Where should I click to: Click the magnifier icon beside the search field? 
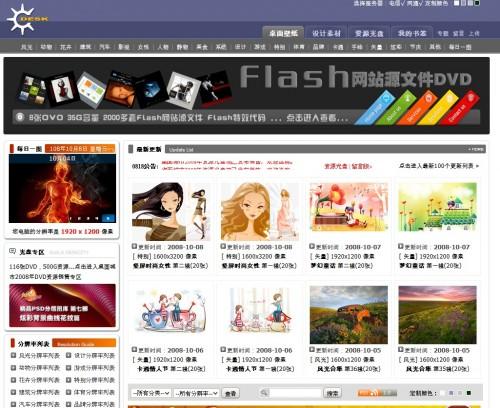pos(264,393)
